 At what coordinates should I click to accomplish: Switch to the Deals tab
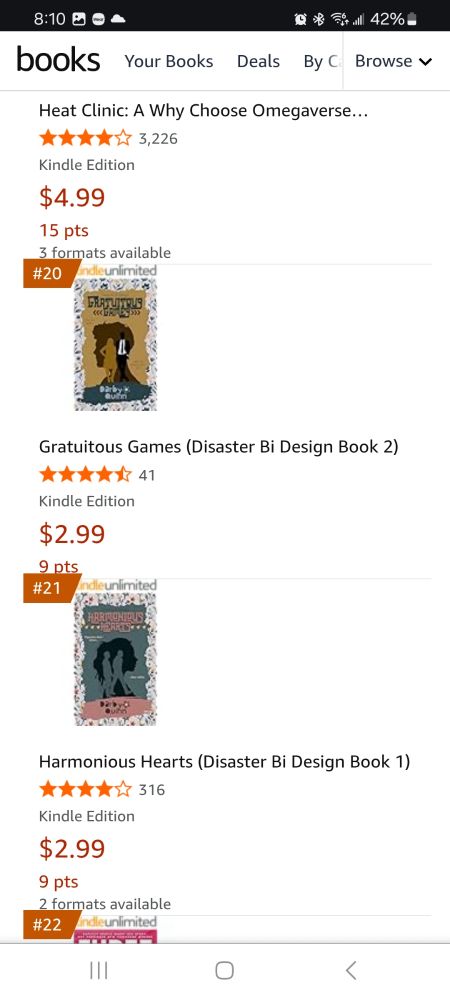258,61
